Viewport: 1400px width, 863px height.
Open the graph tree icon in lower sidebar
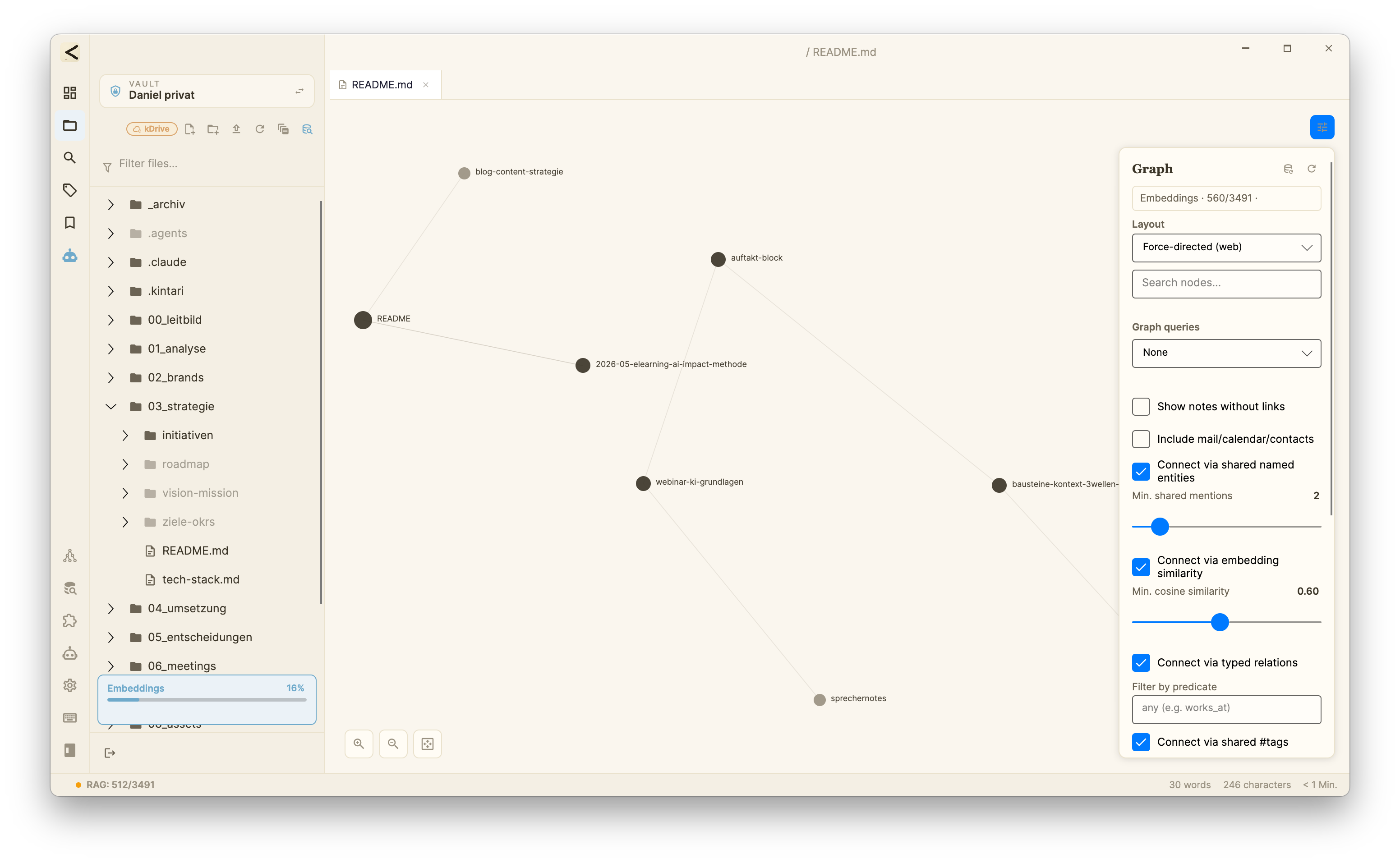point(69,556)
